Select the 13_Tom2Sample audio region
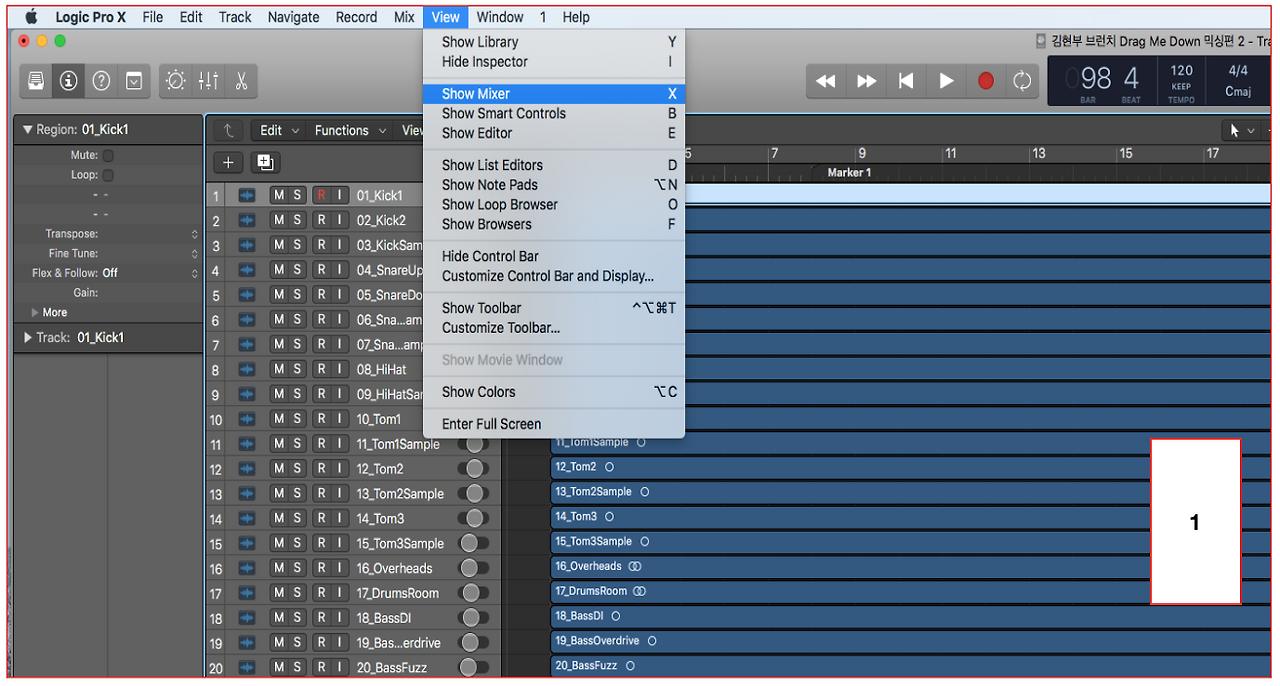1280x686 pixels. coord(910,492)
